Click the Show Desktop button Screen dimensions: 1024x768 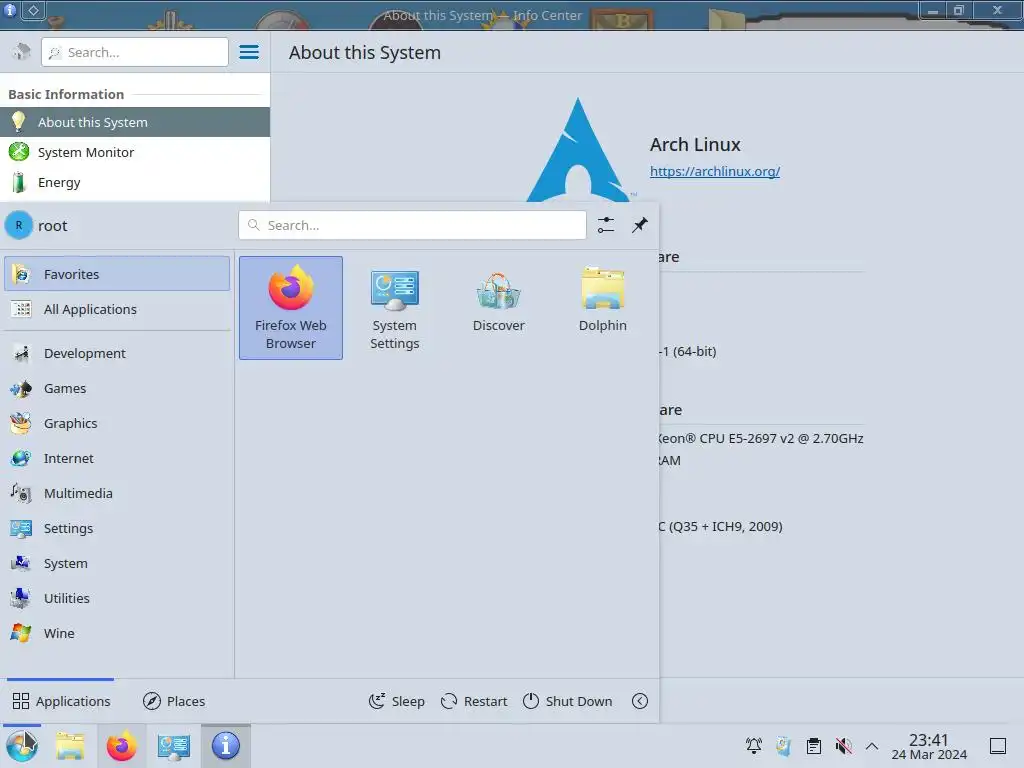pyautogui.click(x=998, y=746)
